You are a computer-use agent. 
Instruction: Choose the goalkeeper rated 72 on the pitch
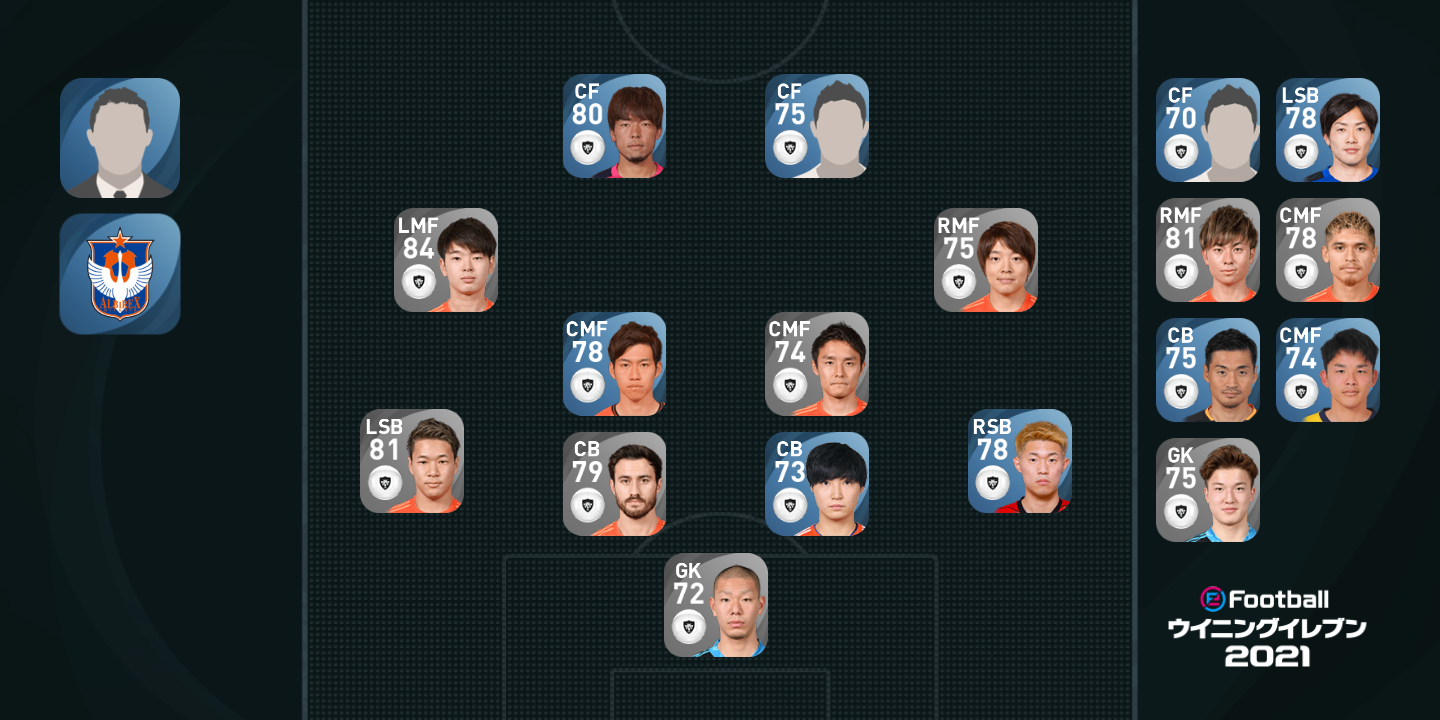pyautogui.click(x=716, y=605)
